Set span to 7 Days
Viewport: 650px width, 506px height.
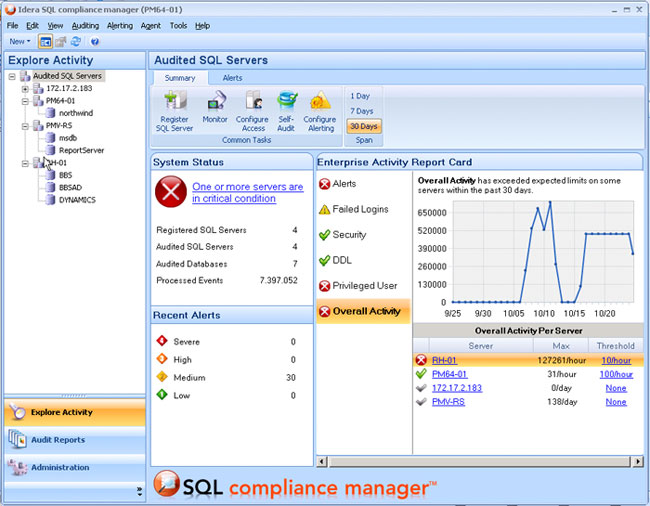coord(361,111)
